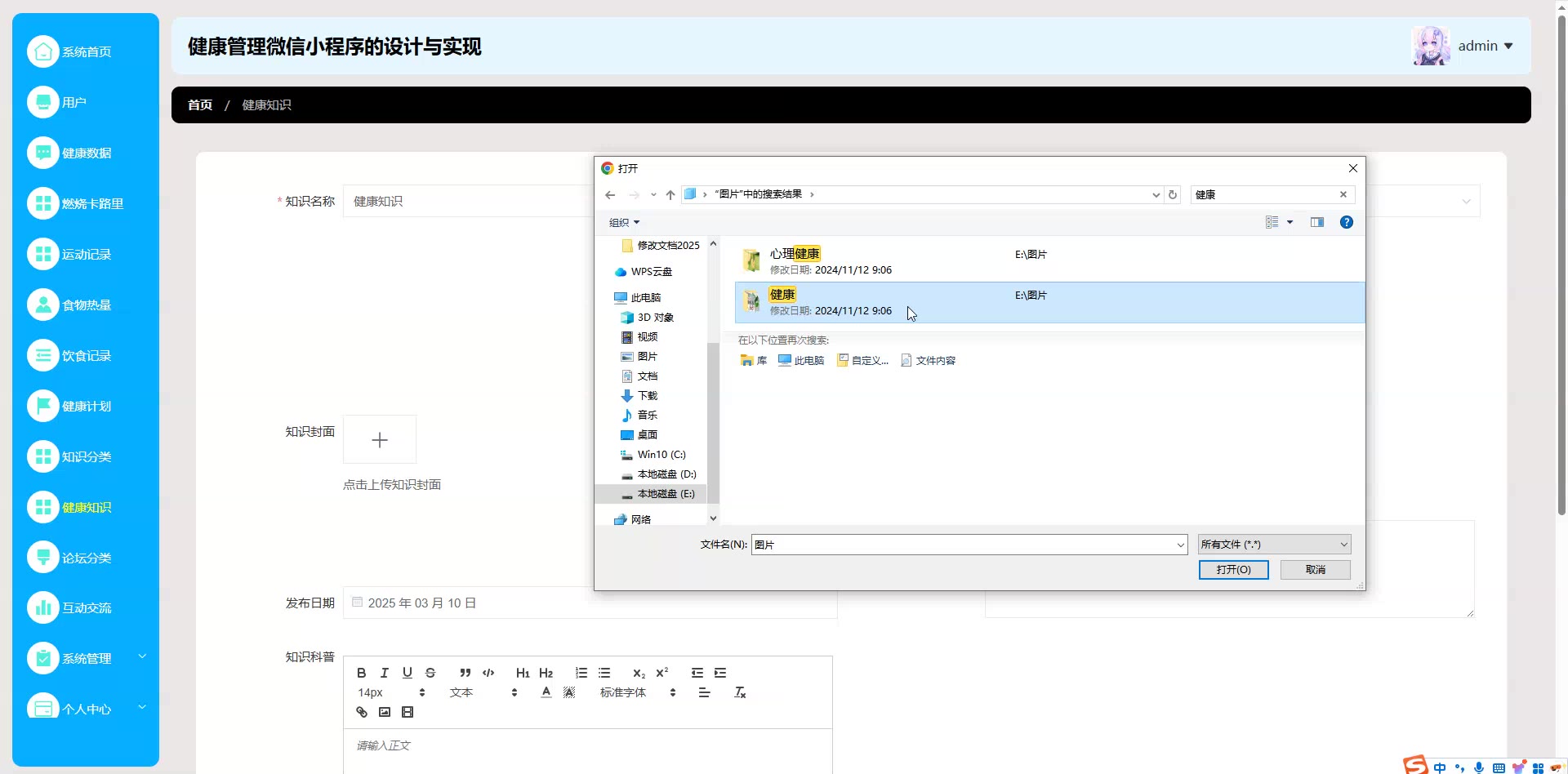1568x774 pixels.
Task: Search again in 文件内容
Action: [928, 360]
